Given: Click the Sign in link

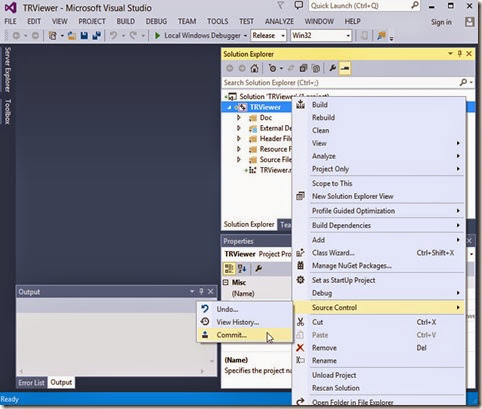Looking at the screenshot, I should coord(441,22).
